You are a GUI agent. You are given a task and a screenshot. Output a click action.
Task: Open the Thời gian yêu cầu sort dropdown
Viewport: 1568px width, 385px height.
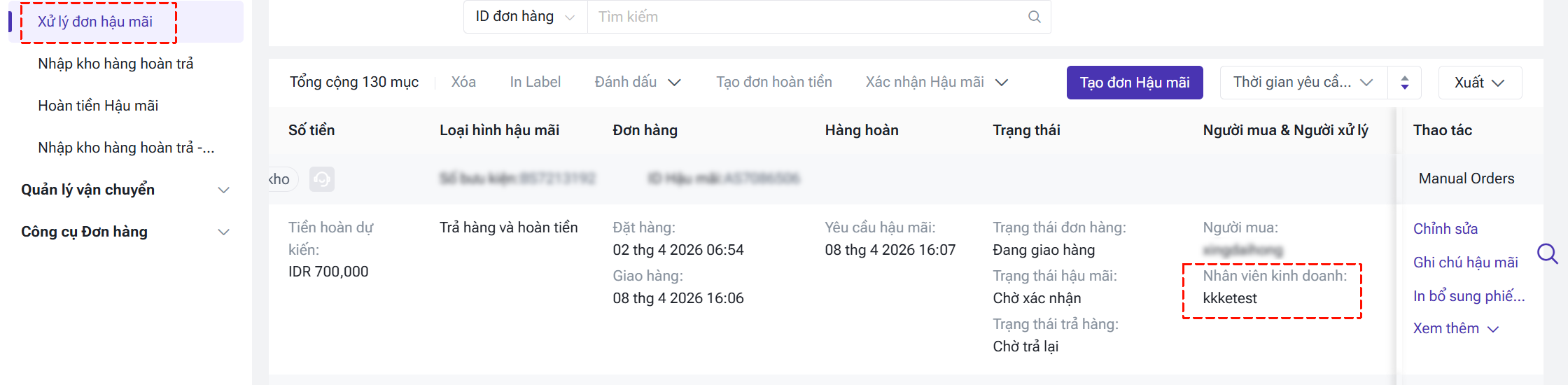tap(1303, 83)
